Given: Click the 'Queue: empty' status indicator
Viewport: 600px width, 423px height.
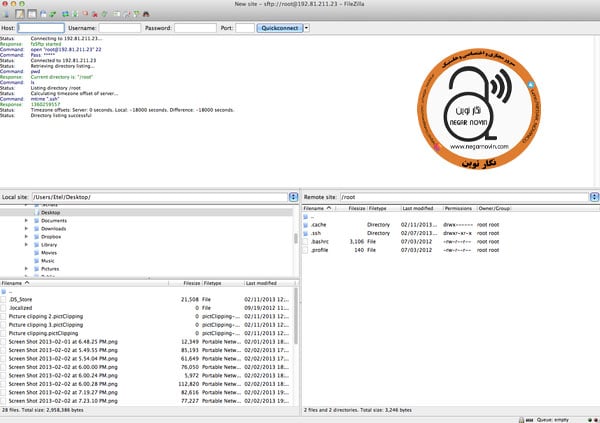Looking at the screenshot, I should point(553,420).
